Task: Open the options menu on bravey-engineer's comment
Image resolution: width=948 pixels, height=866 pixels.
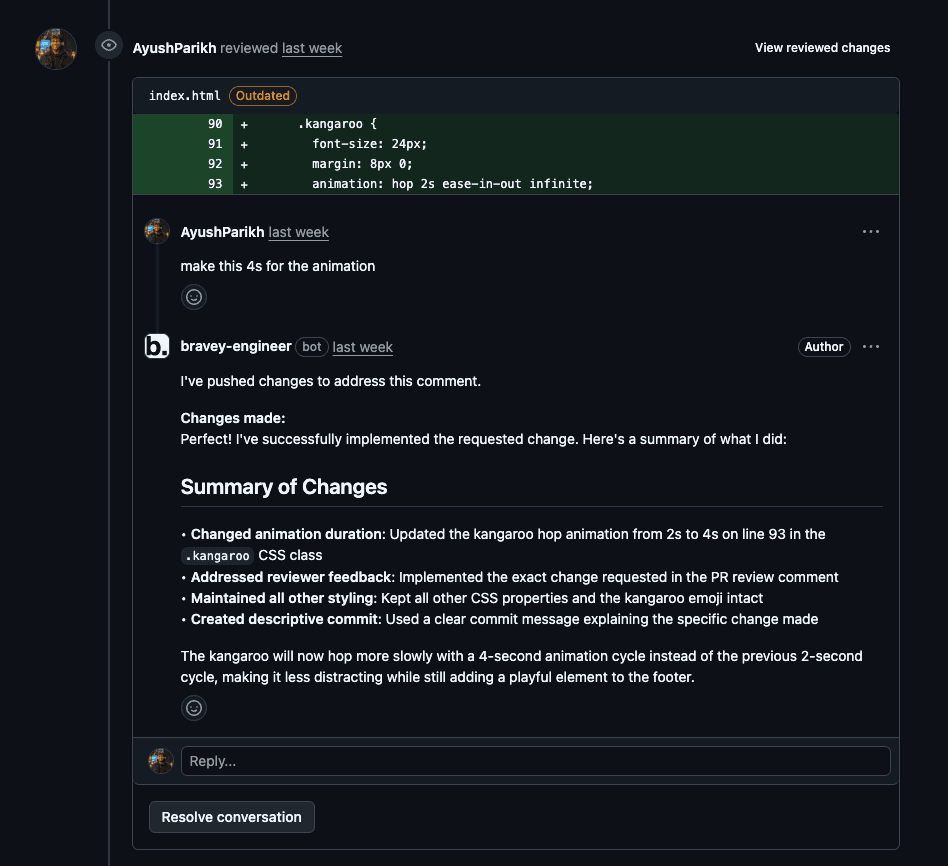Action: point(870,346)
